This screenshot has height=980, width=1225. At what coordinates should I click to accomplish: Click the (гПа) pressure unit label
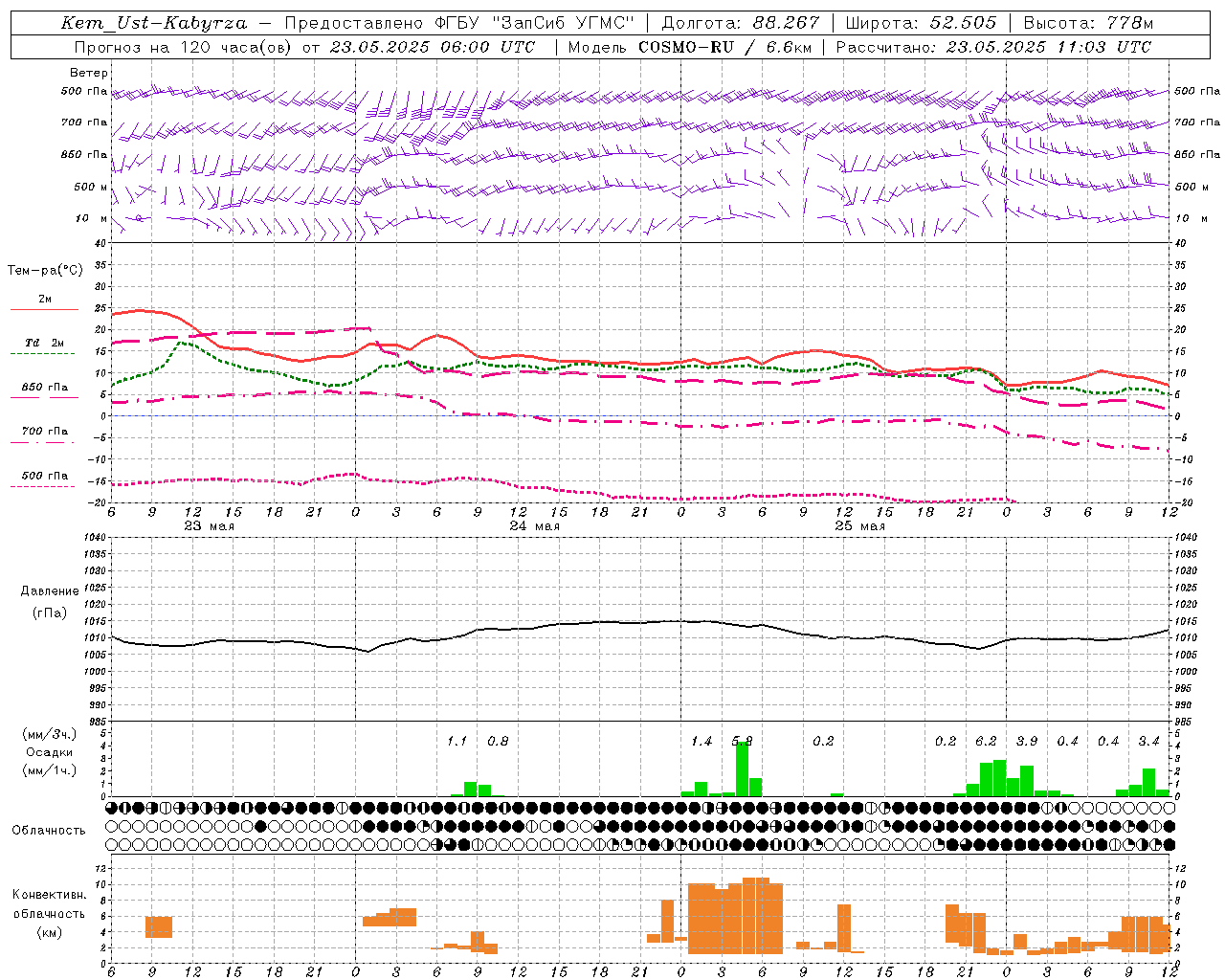point(50,612)
